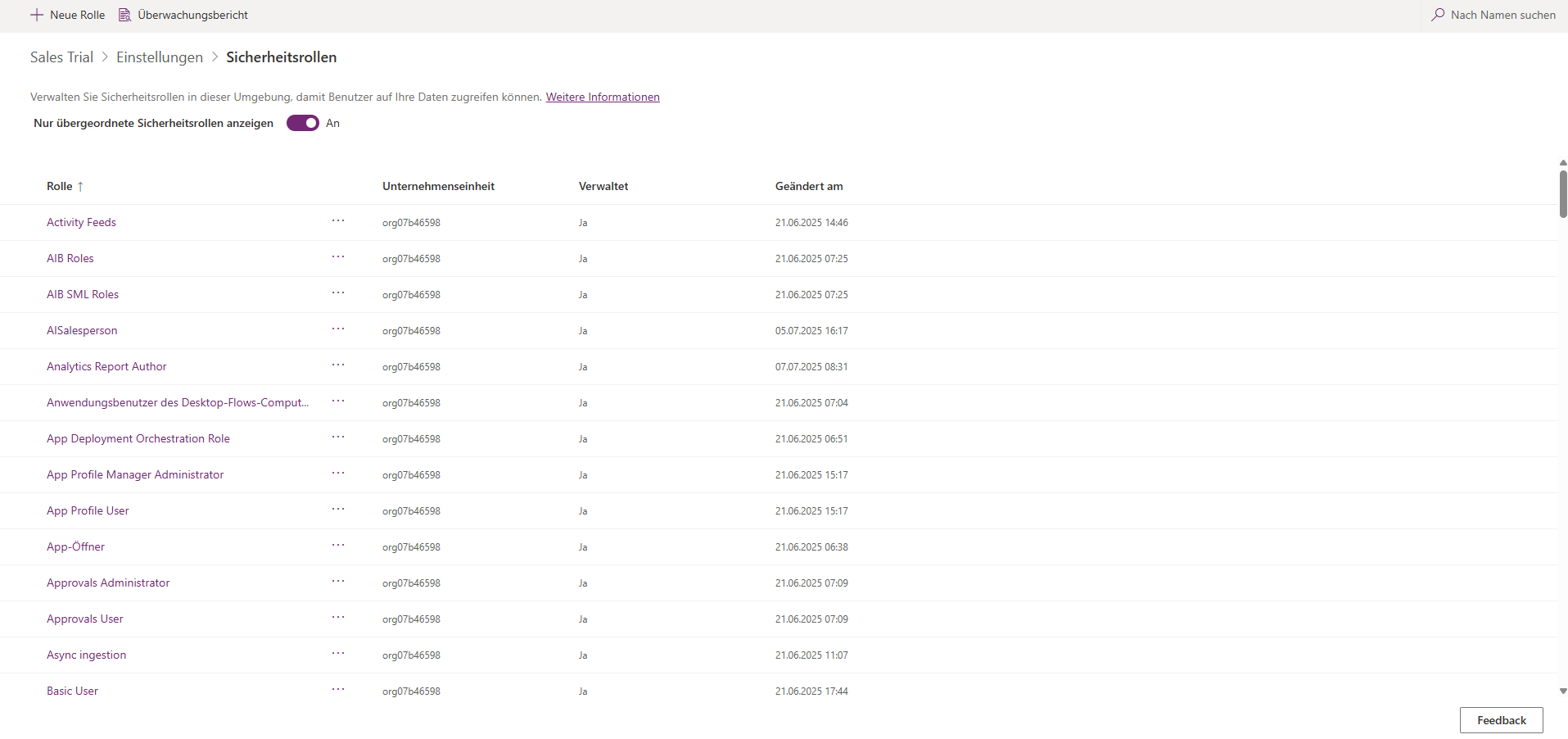This screenshot has width=1568, height=739.
Task: Click the vertical scrollbar thumb
Action: tap(1562, 193)
